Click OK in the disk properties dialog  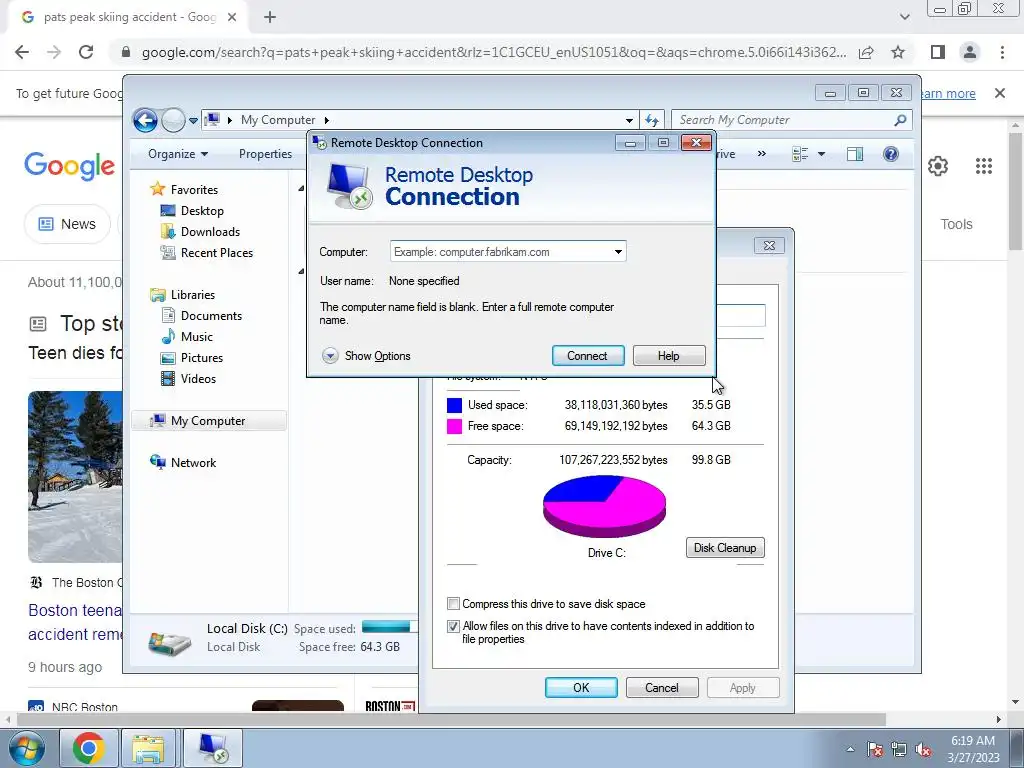[581, 688]
